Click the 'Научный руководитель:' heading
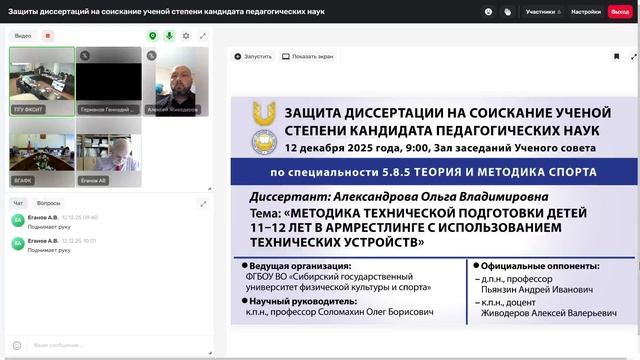Screen dimensions: 640x360 (x=303, y=301)
